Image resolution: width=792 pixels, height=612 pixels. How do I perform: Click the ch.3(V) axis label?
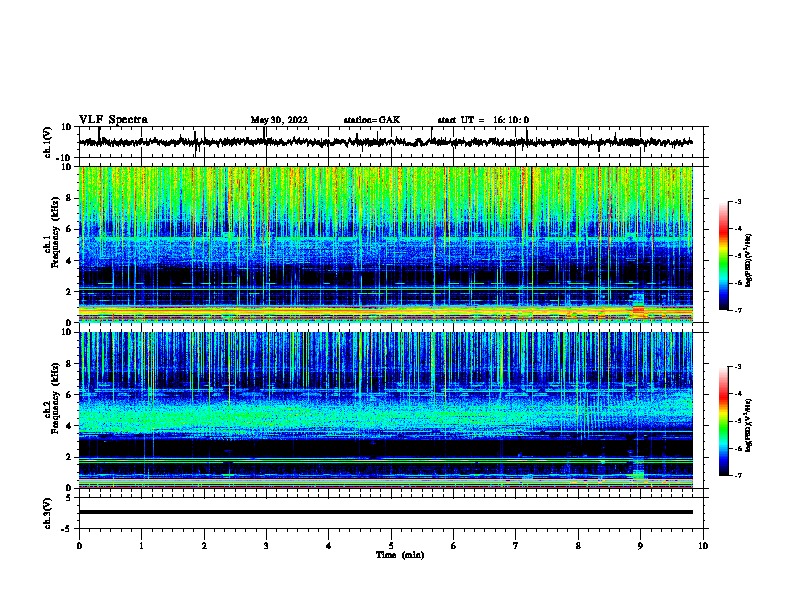click(x=48, y=513)
